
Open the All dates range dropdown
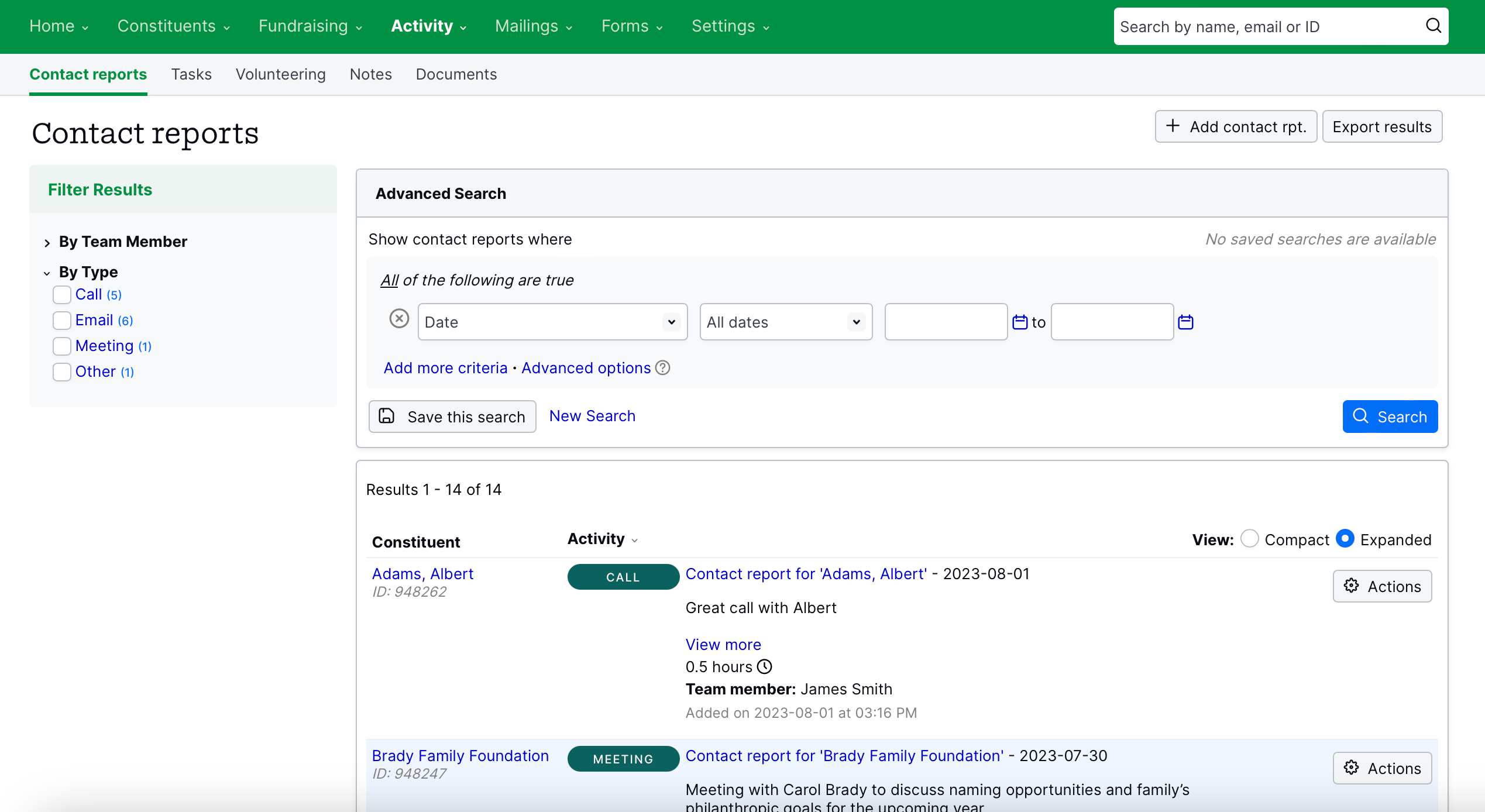(x=785, y=322)
